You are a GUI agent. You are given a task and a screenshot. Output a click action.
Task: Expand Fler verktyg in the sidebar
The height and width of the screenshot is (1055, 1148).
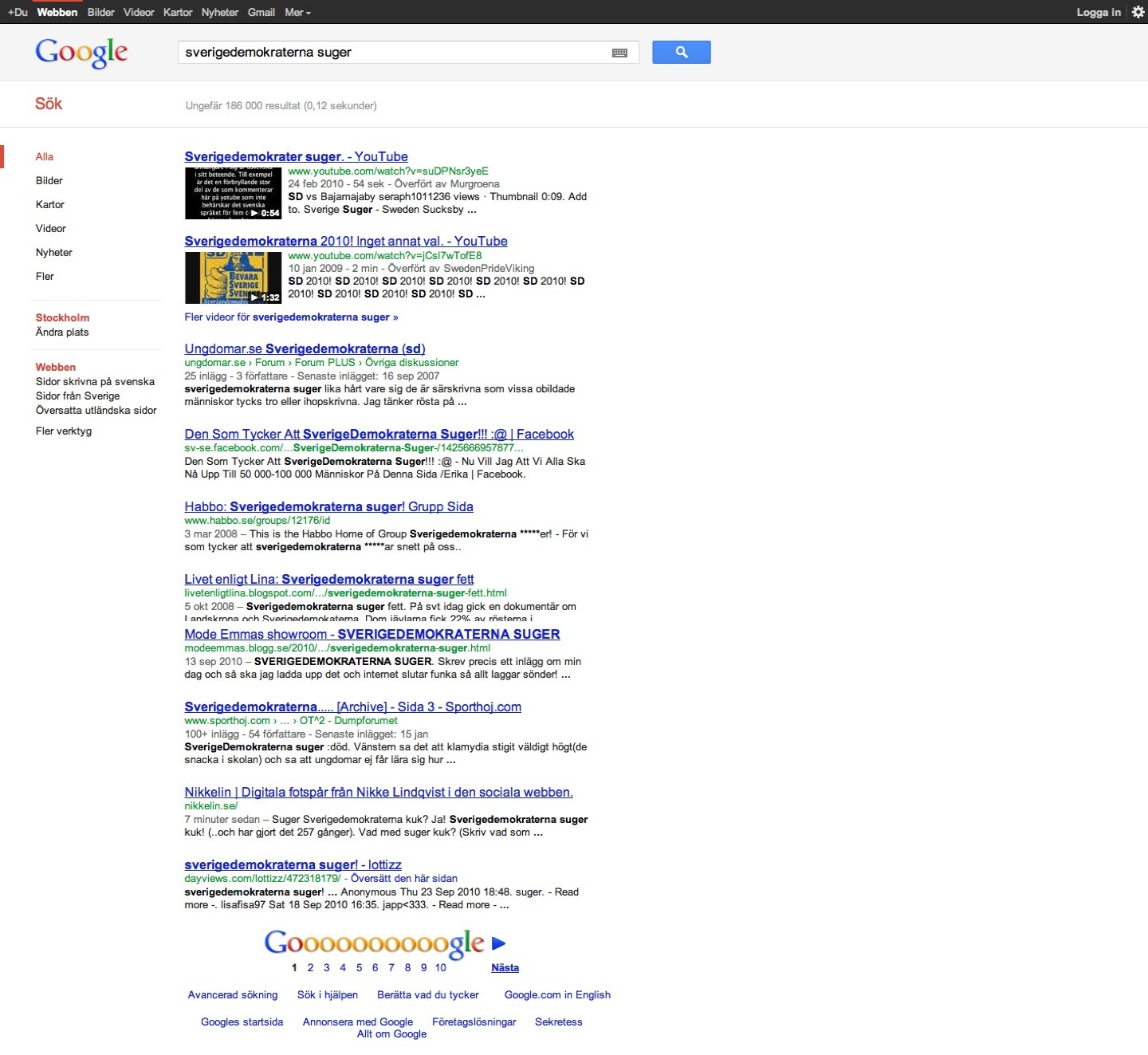[x=64, y=431]
